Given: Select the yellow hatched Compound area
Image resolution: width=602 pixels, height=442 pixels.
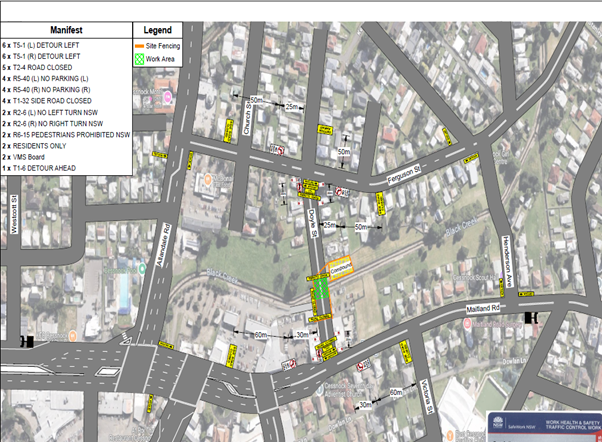Looking at the screenshot, I should click(341, 267).
